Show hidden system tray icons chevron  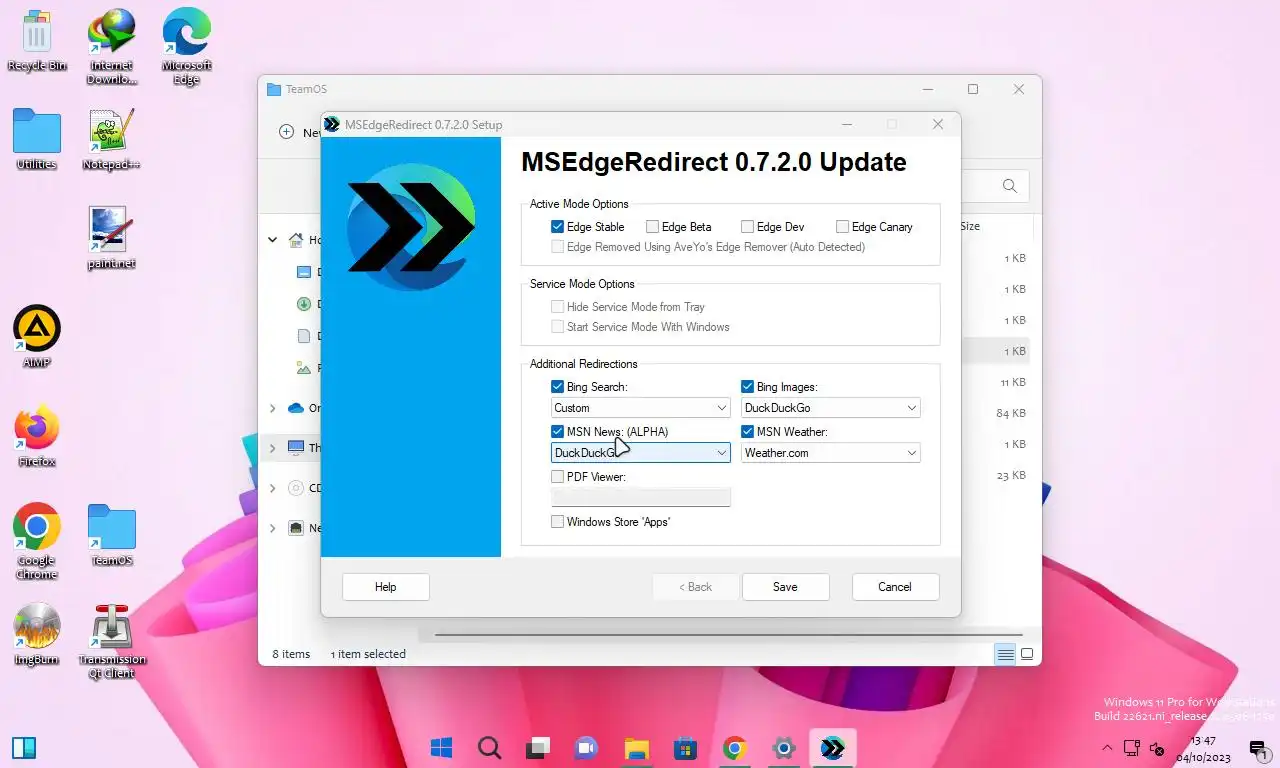click(1107, 748)
